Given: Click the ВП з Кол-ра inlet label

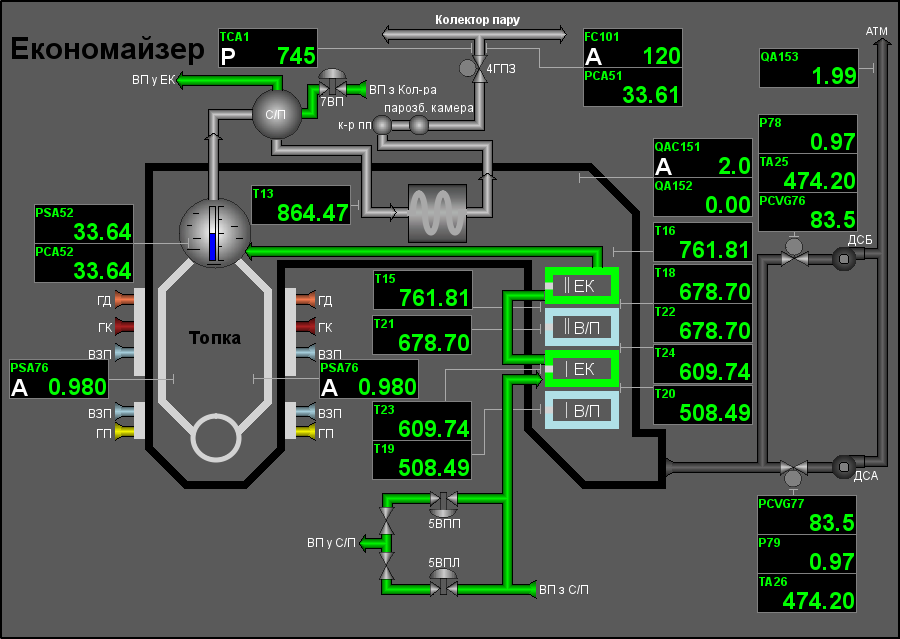Looking at the screenshot, I should coord(403,90).
